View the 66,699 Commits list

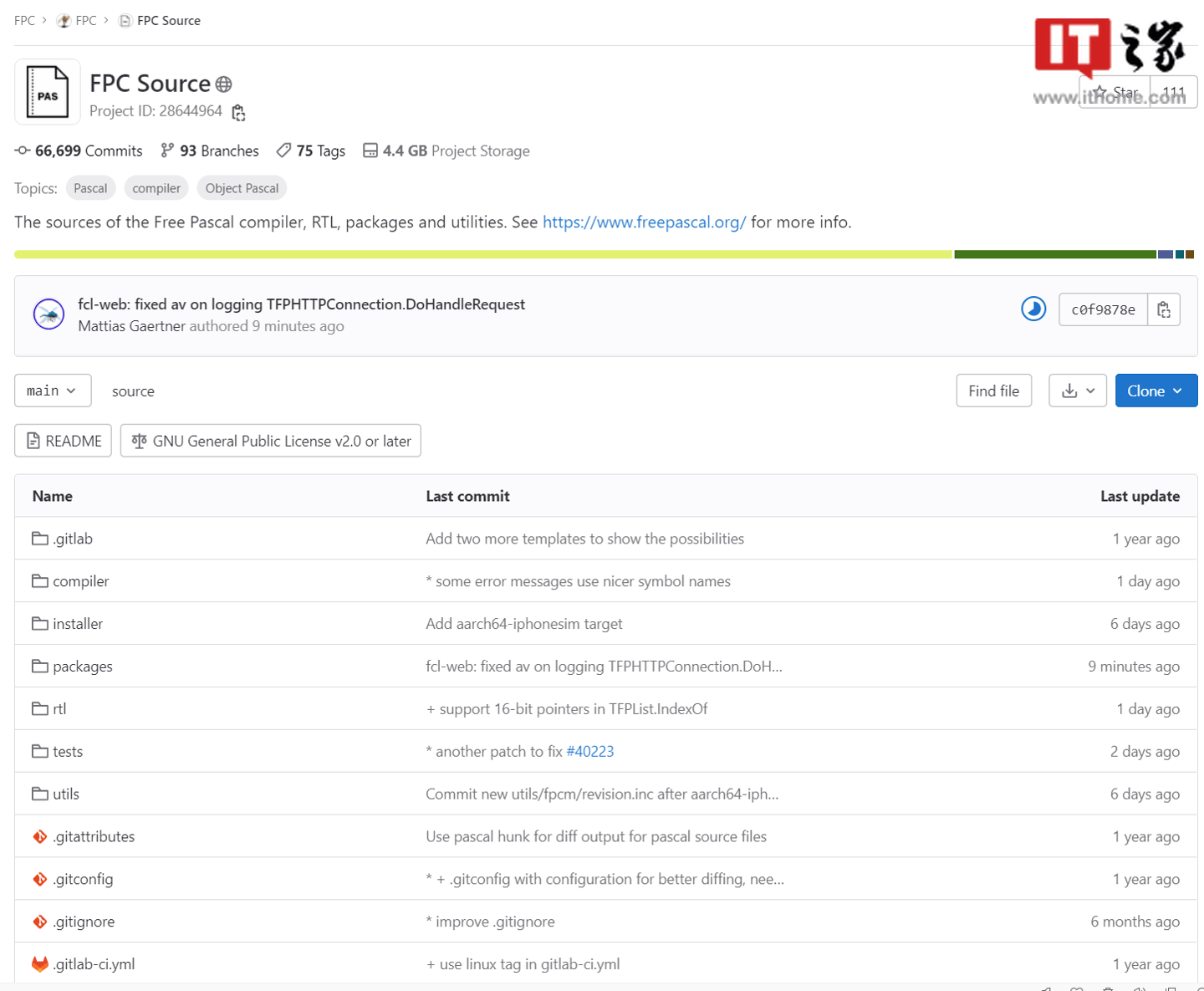click(79, 151)
